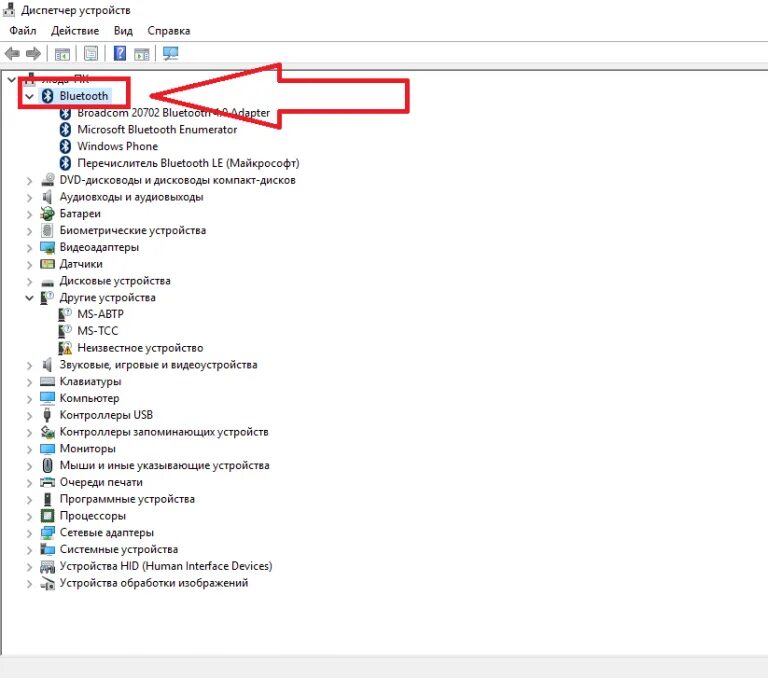Click the Windows Phone Bluetooth icon
Image resolution: width=768 pixels, height=678 pixels.
click(65, 146)
